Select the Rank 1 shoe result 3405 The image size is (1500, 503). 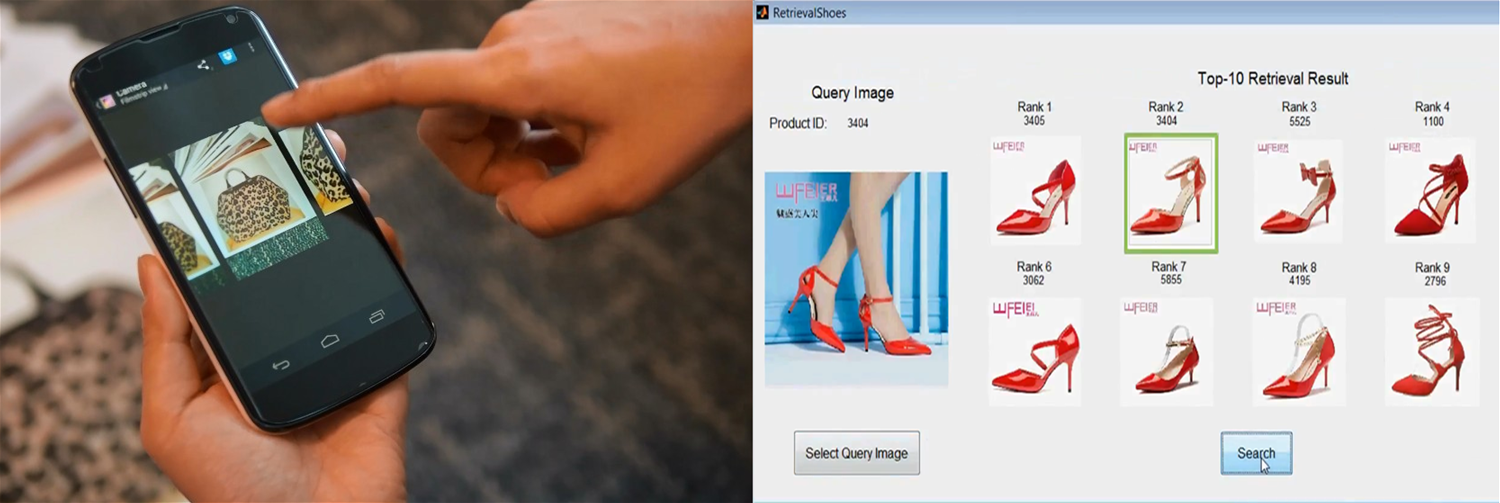[x=1035, y=191]
